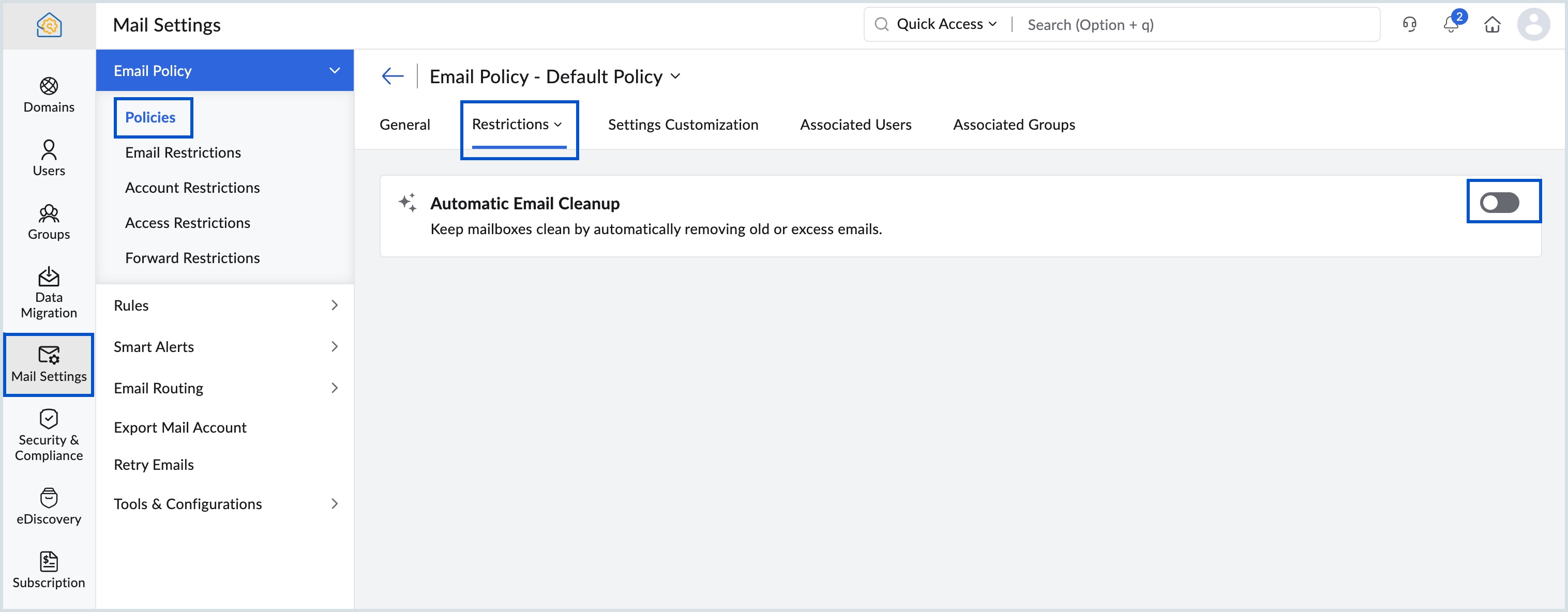
Task: Expand the Rules menu section
Action: (224, 305)
